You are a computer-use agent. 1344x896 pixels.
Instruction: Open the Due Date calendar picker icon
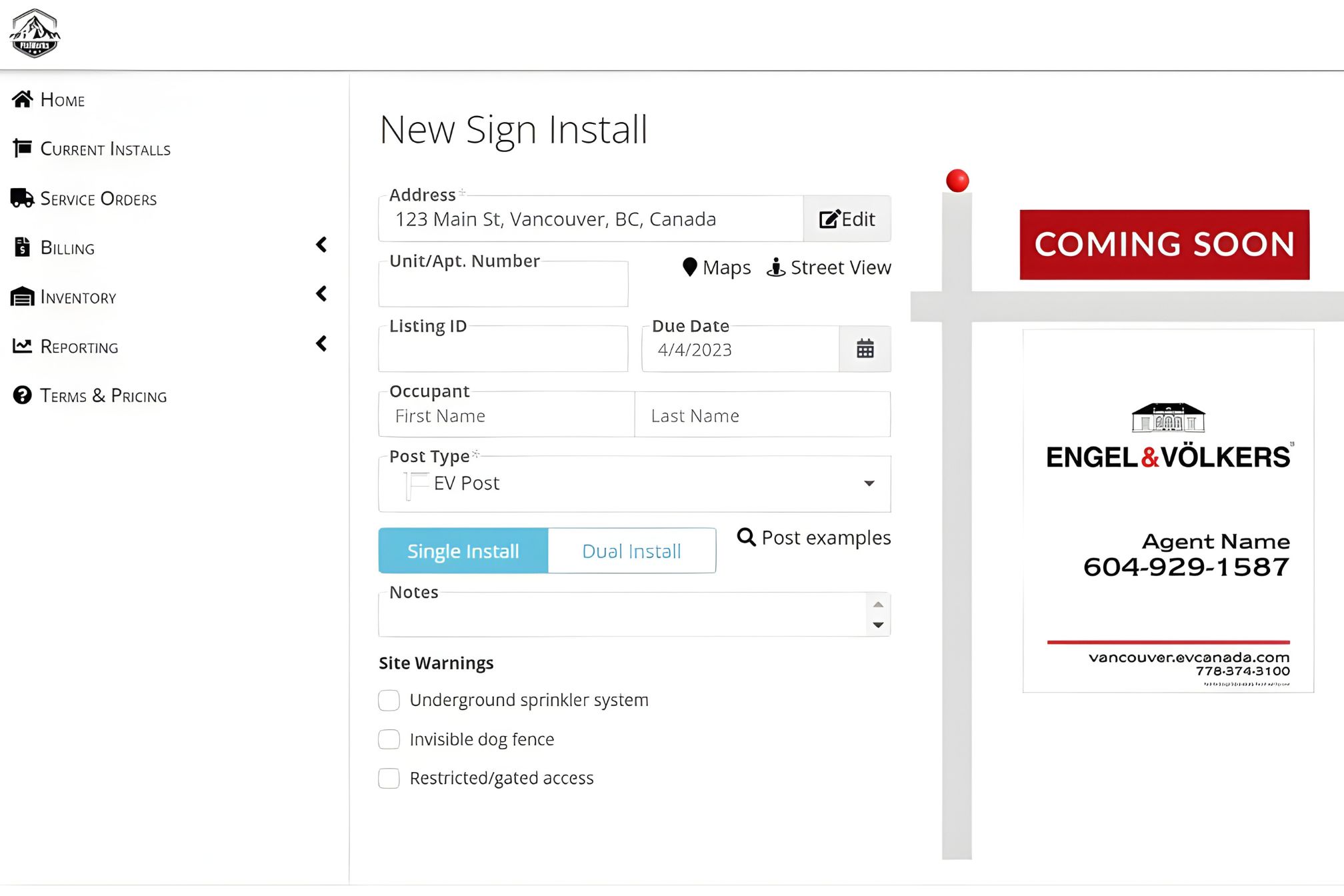[865, 349]
